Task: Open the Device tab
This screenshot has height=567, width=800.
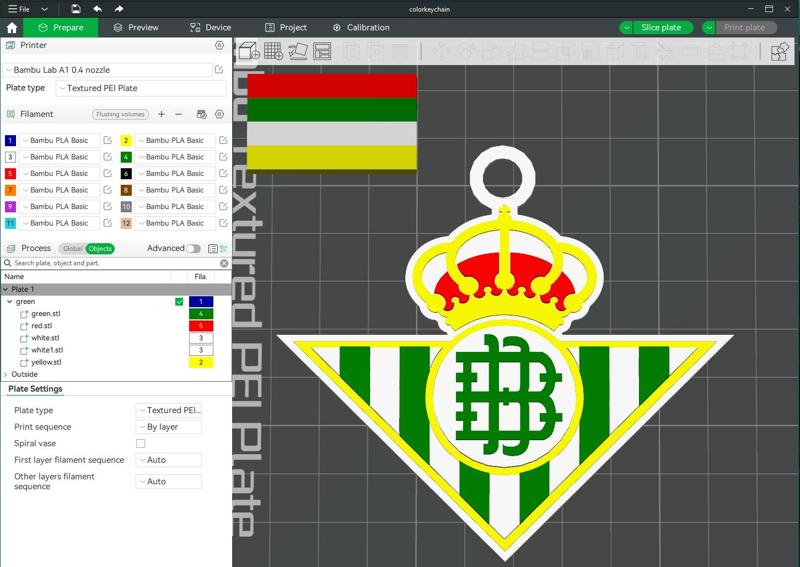Action: (210, 28)
